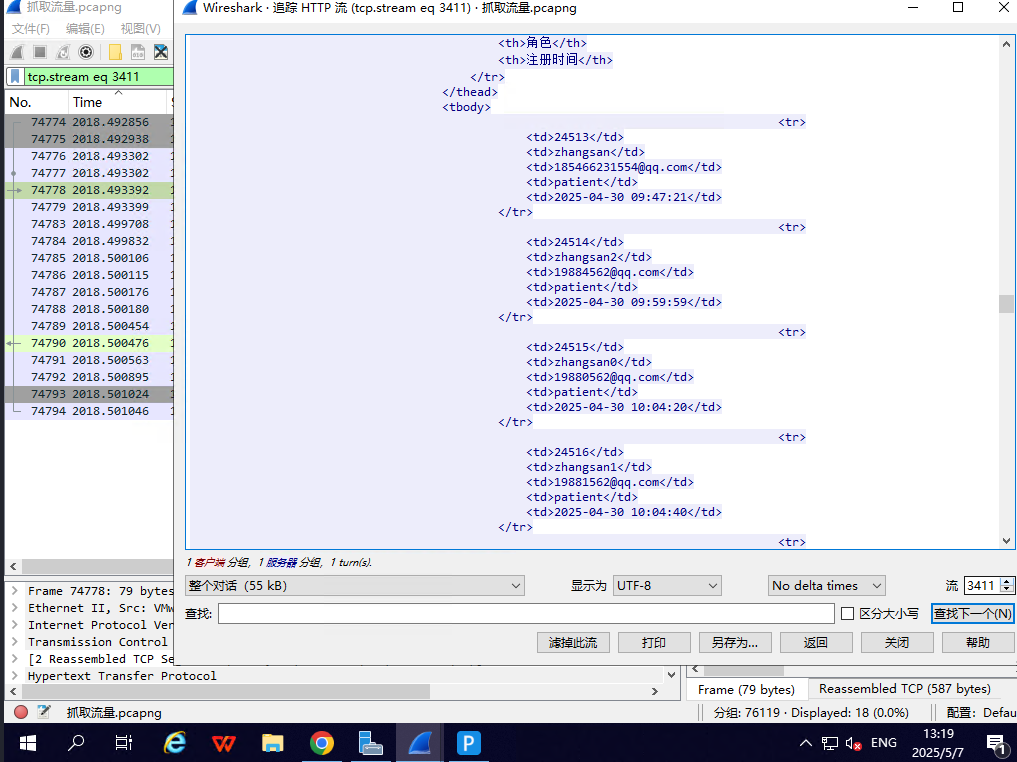Click the stream content scroll-down arrow
This screenshot has width=1017, height=762.
pos(1006,541)
